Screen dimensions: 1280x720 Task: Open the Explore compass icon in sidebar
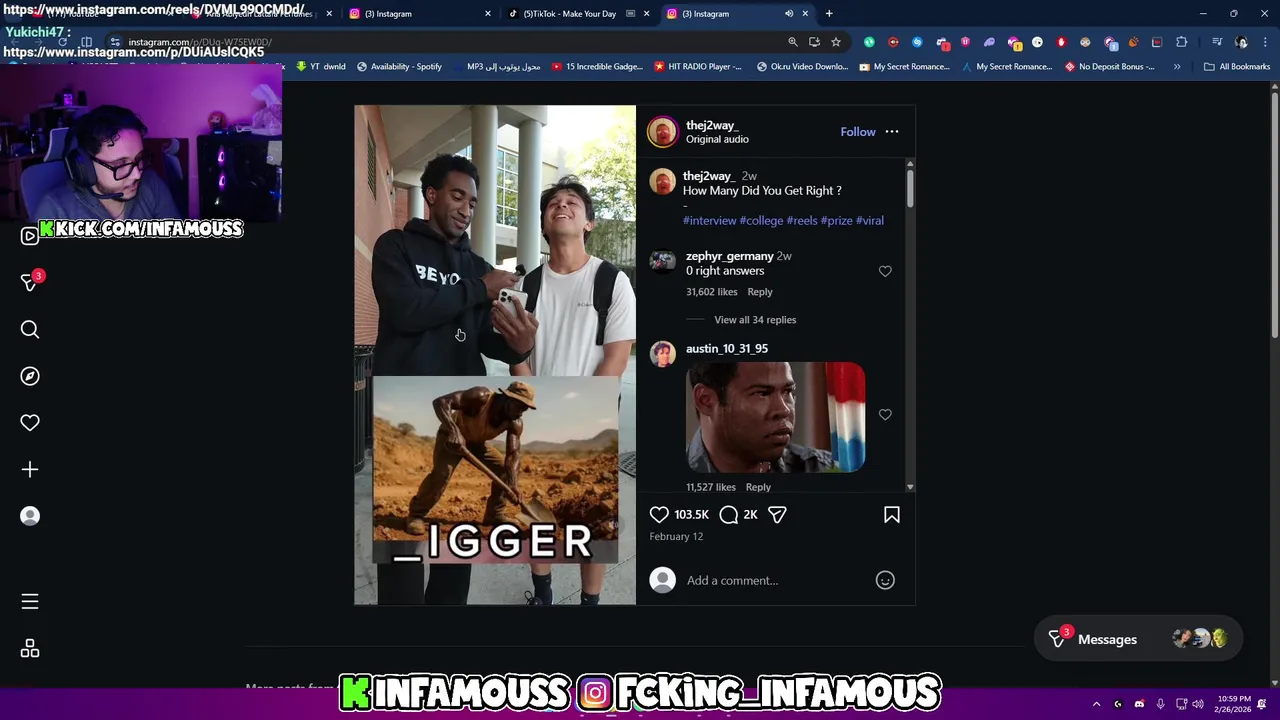coord(30,376)
